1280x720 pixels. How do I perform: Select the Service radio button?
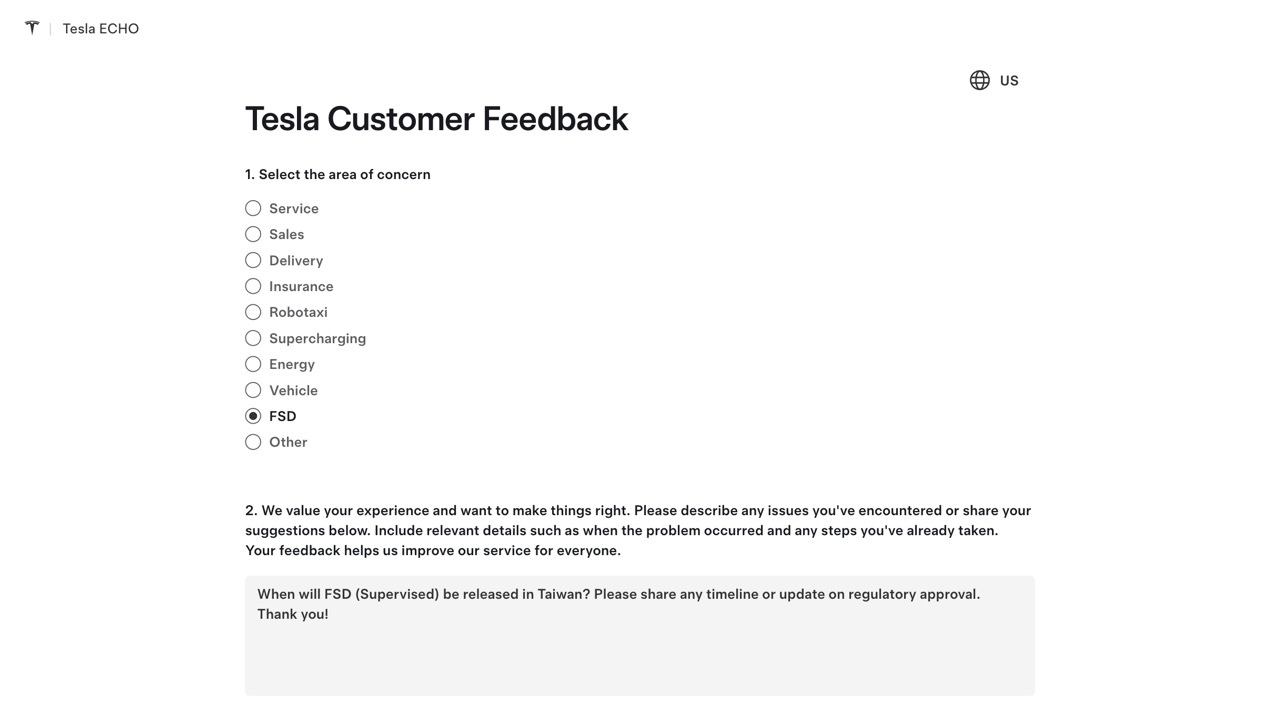[x=253, y=208]
